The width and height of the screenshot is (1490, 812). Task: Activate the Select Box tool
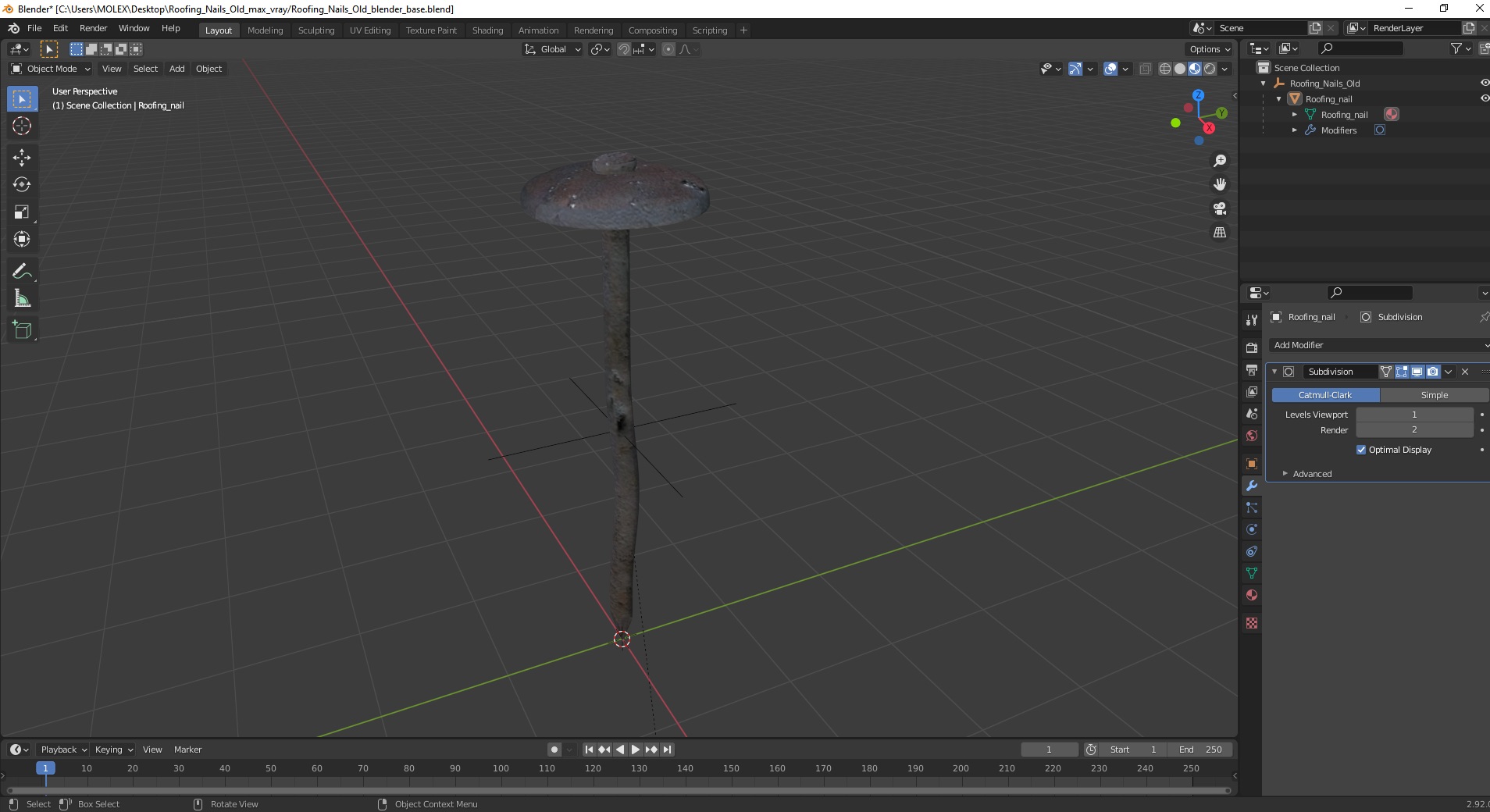click(22, 99)
